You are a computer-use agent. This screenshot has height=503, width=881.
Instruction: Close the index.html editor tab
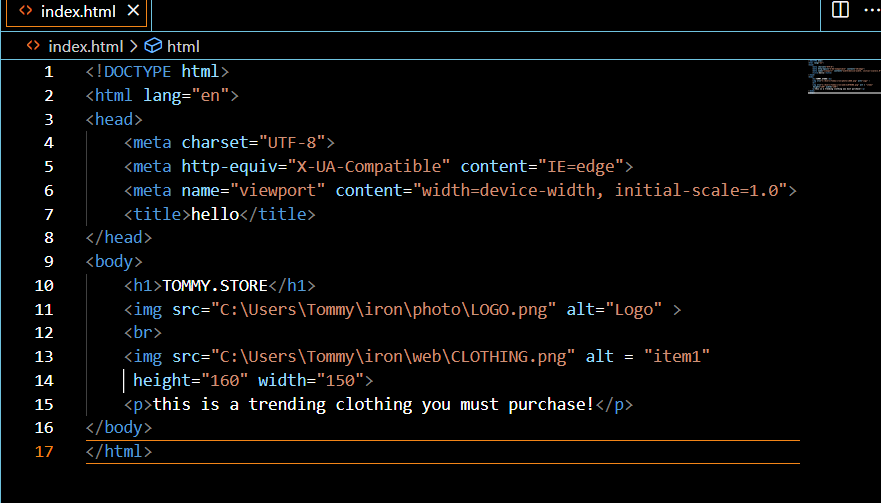pyautogui.click(x=133, y=11)
